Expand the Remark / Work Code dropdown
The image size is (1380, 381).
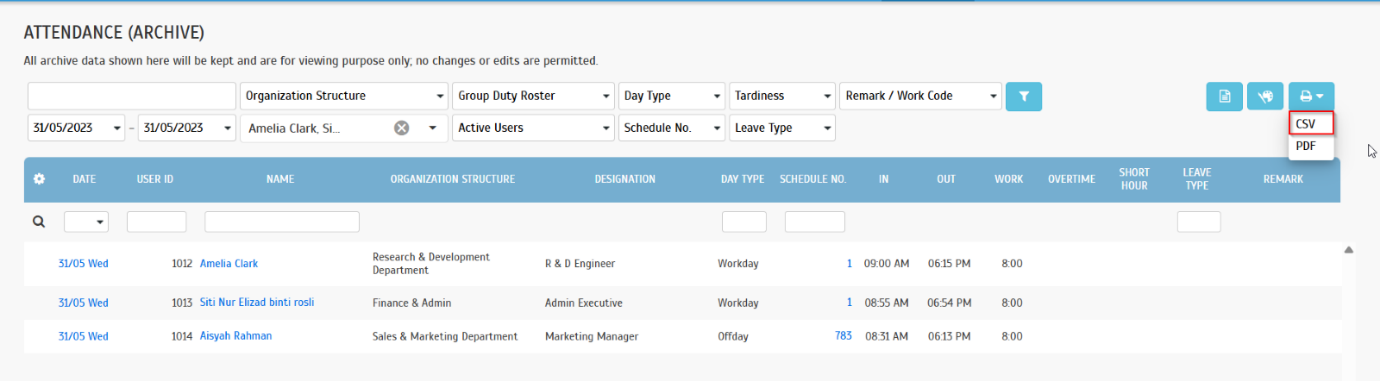point(920,96)
